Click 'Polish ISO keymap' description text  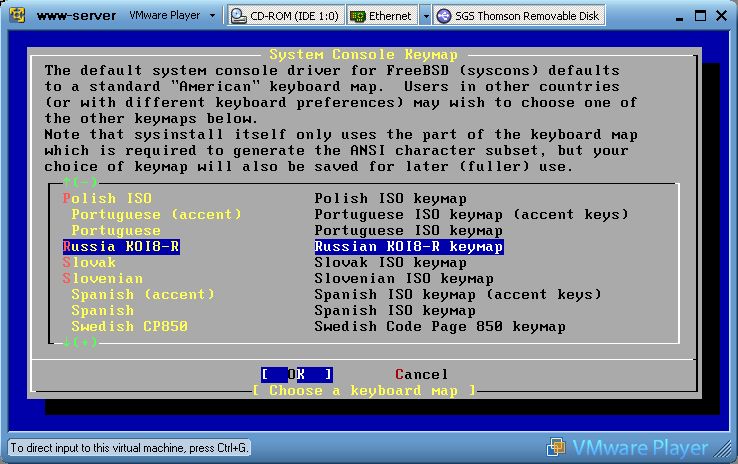391,199
